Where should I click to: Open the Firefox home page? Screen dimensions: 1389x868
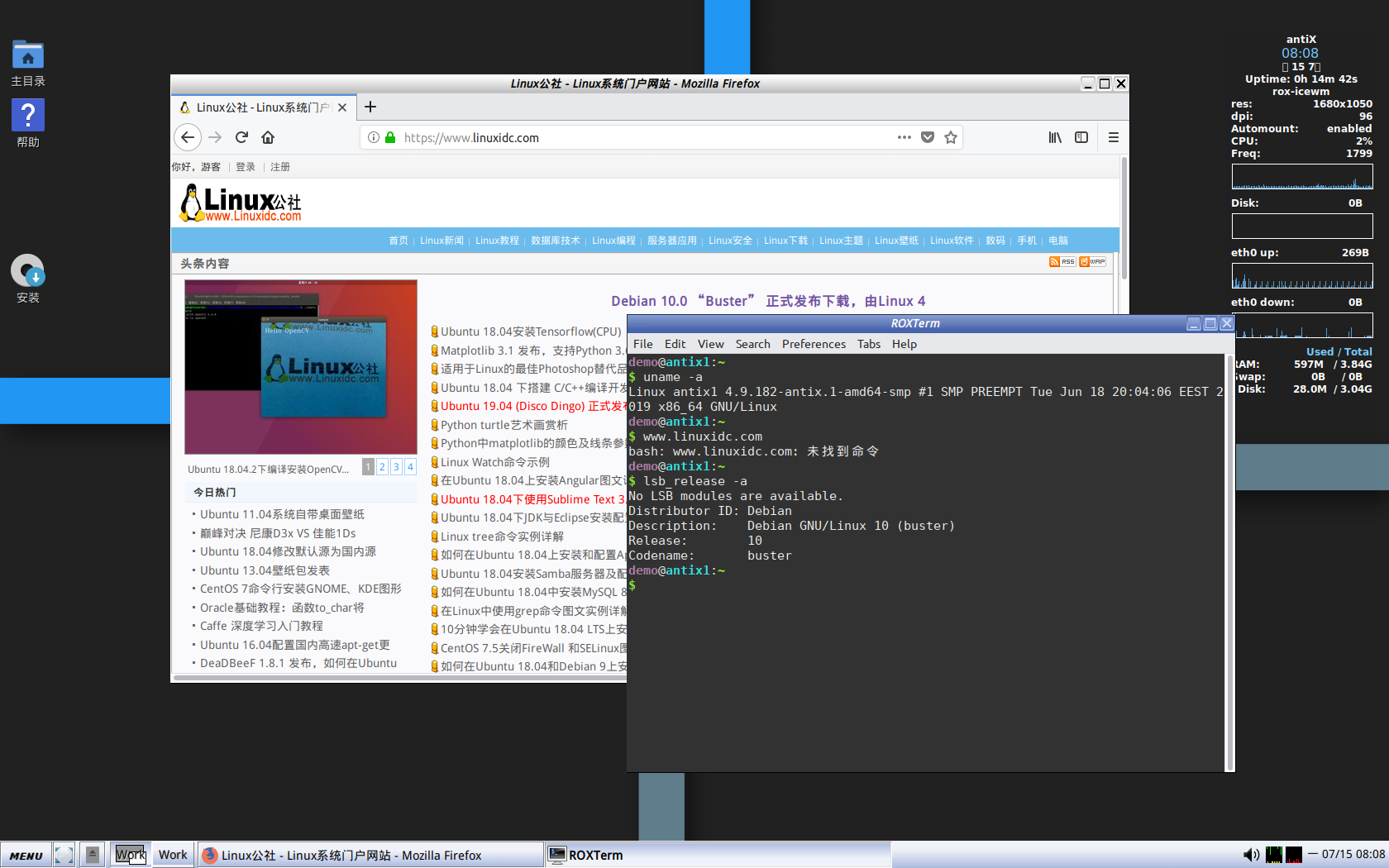click(x=268, y=137)
